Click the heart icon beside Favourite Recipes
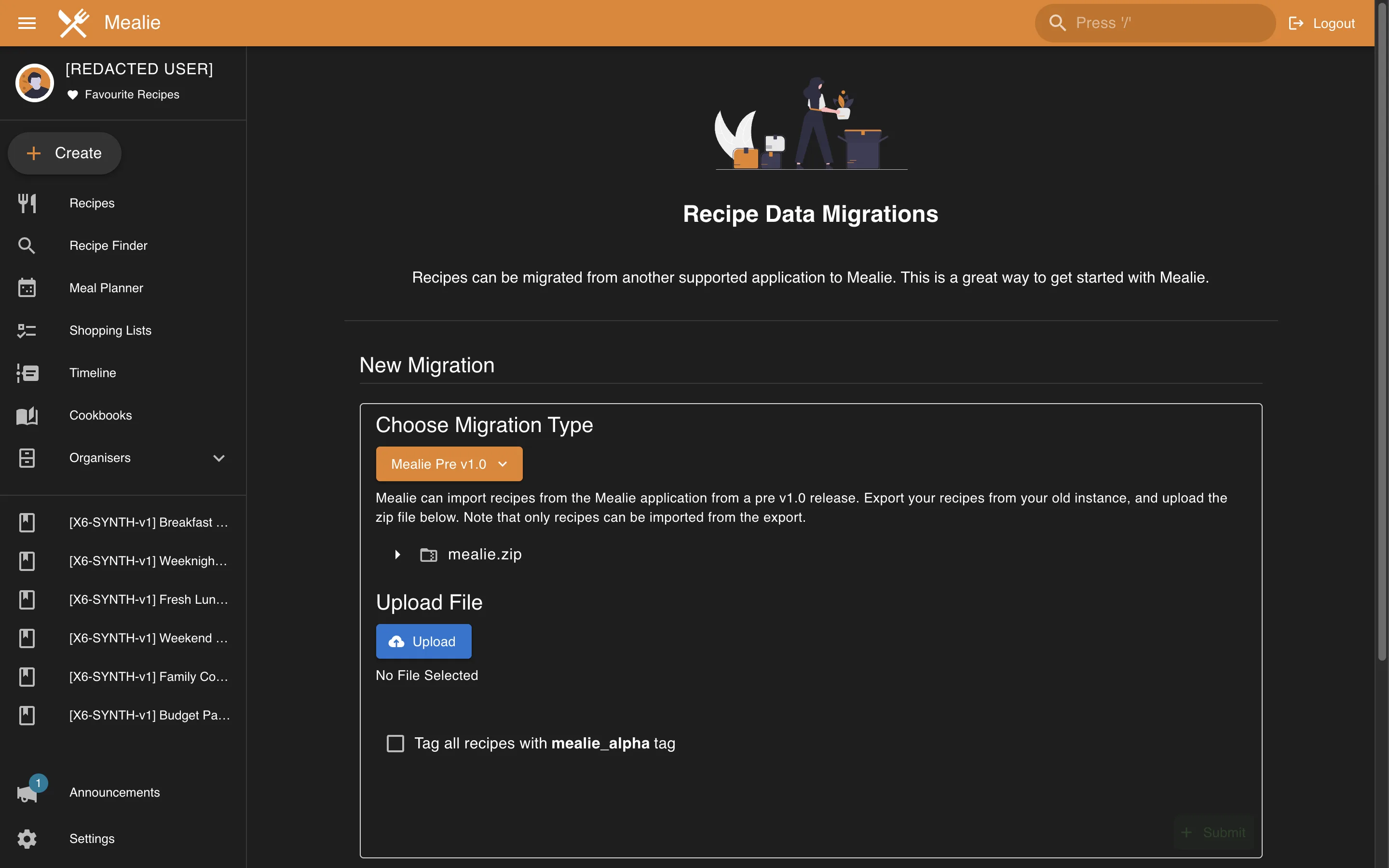The height and width of the screenshot is (868, 1389). [72, 95]
